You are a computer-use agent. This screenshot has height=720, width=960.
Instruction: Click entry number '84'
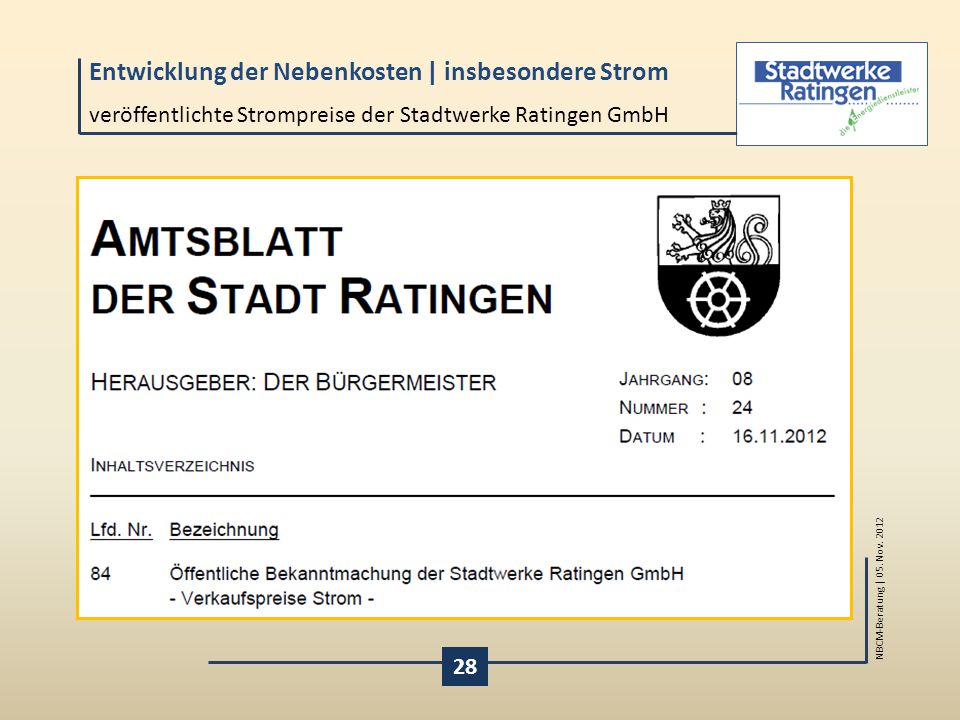click(100, 574)
